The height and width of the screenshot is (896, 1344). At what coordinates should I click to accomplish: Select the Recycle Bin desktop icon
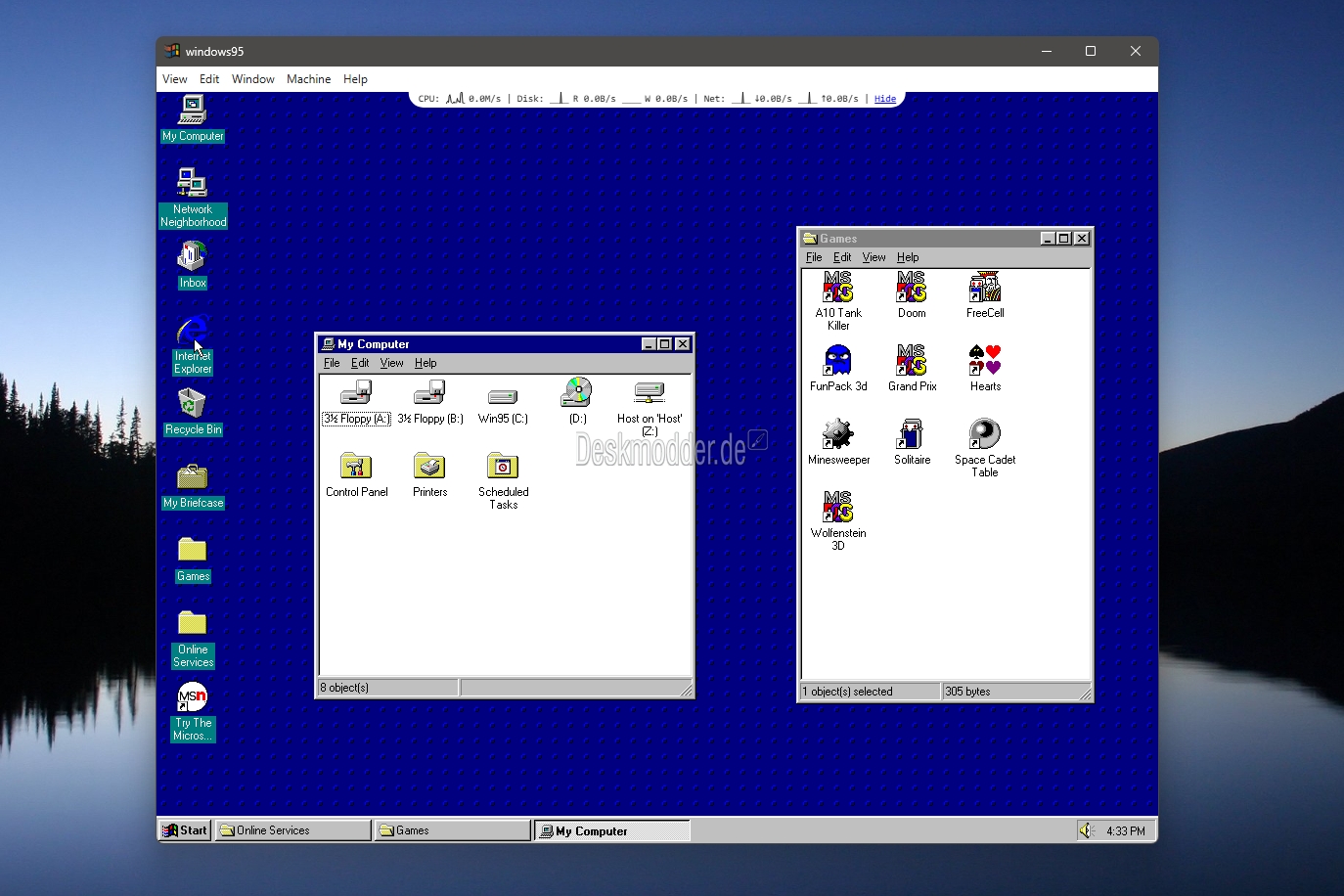193,404
